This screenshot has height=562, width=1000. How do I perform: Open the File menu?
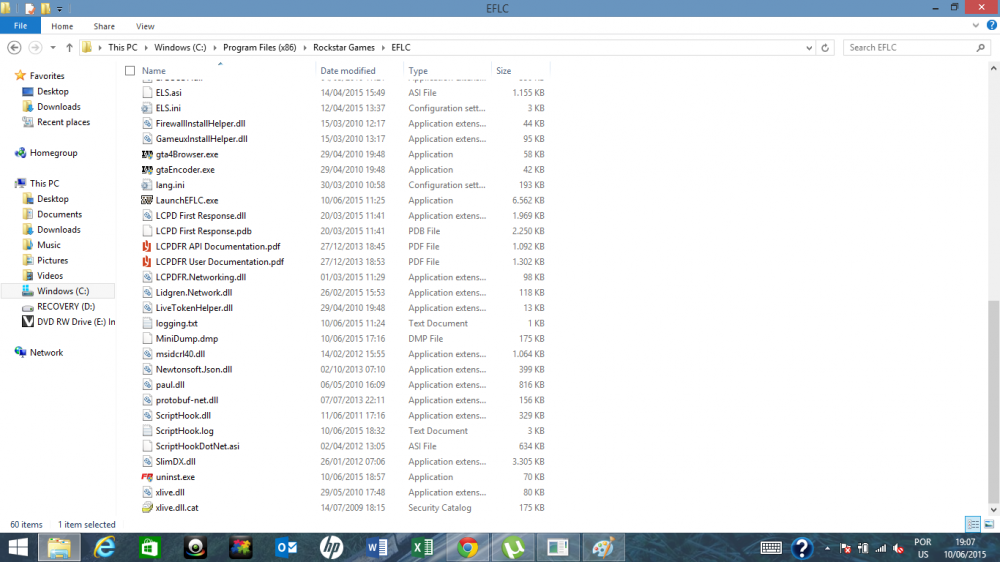(20, 26)
